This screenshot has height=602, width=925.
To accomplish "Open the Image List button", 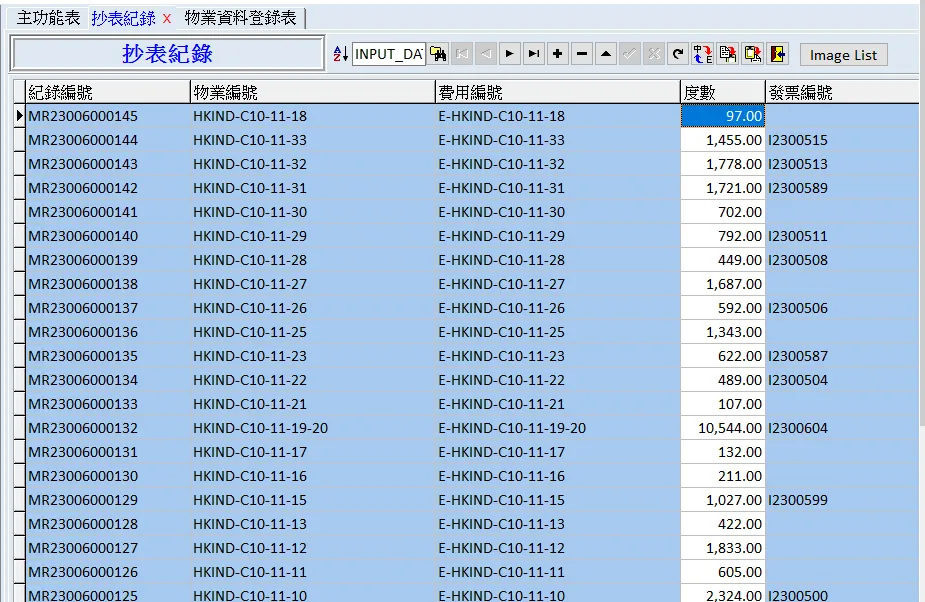I will [843, 55].
